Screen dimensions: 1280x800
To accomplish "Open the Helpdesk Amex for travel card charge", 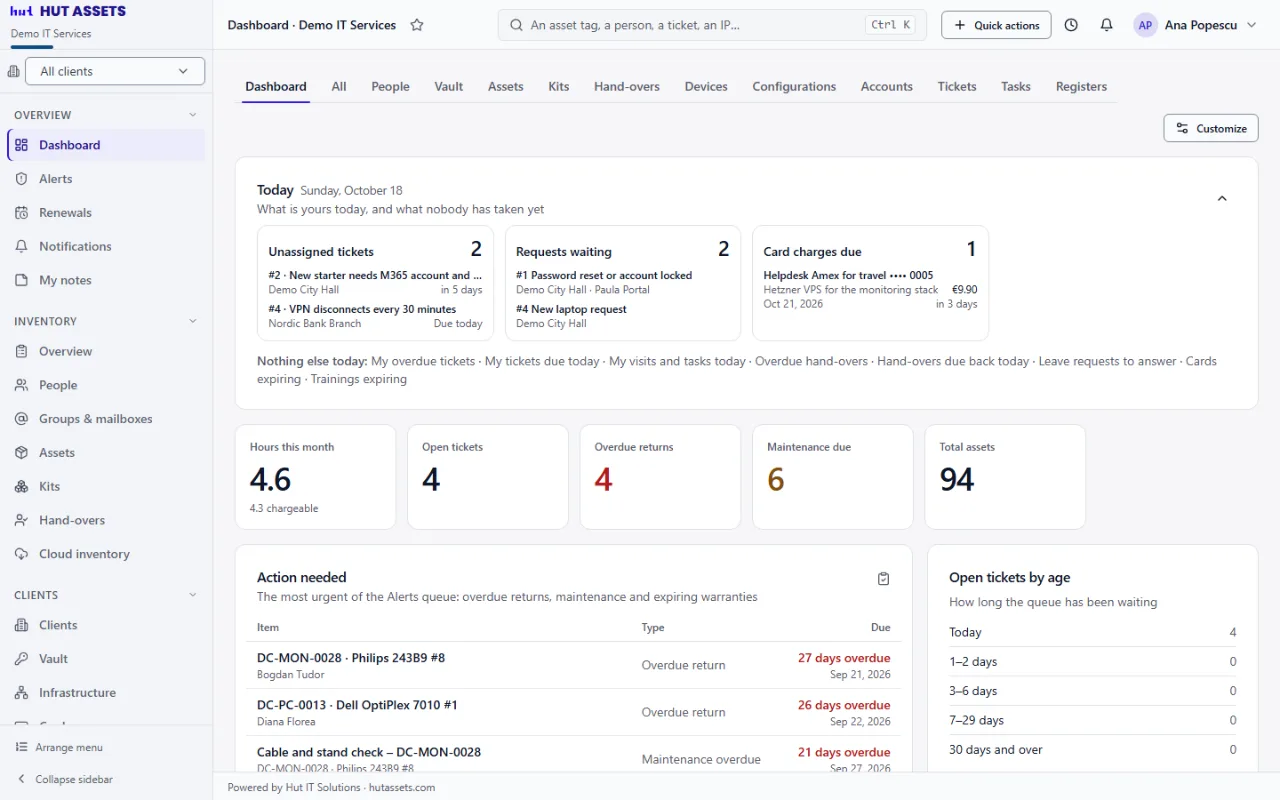I will pyautogui.click(x=870, y=289).
